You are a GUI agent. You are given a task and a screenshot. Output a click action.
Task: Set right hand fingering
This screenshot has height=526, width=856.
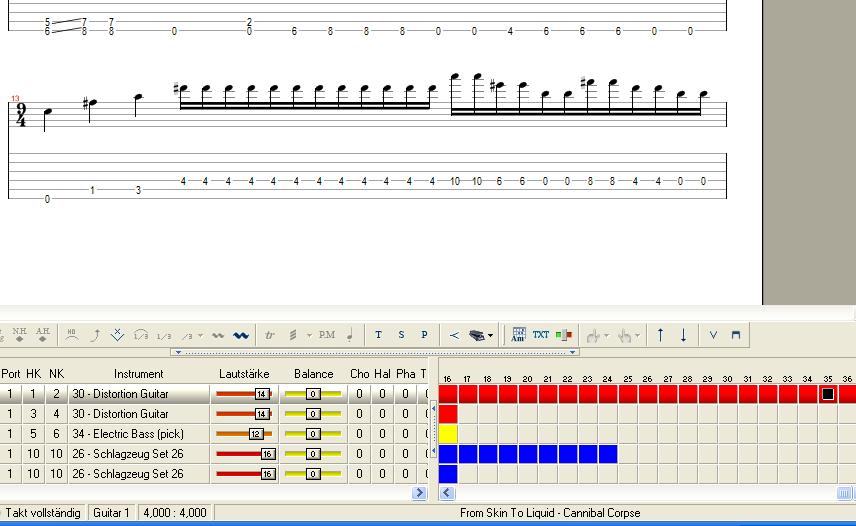click(x=624, y=335)
